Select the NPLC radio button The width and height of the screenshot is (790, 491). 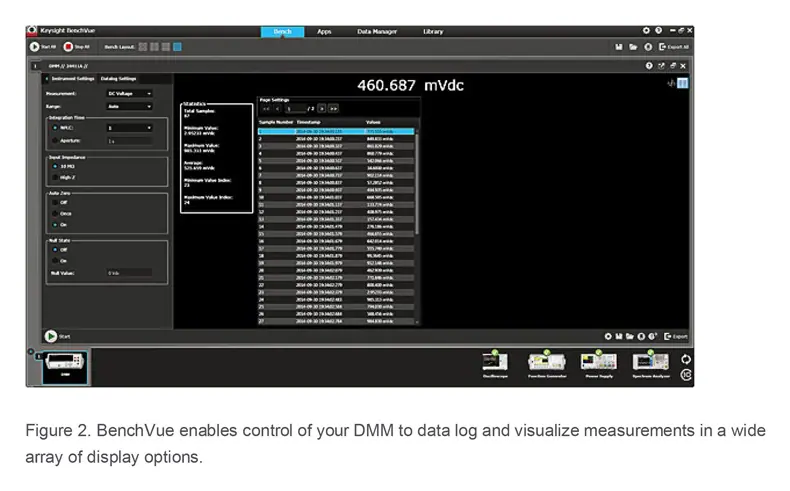55,128
